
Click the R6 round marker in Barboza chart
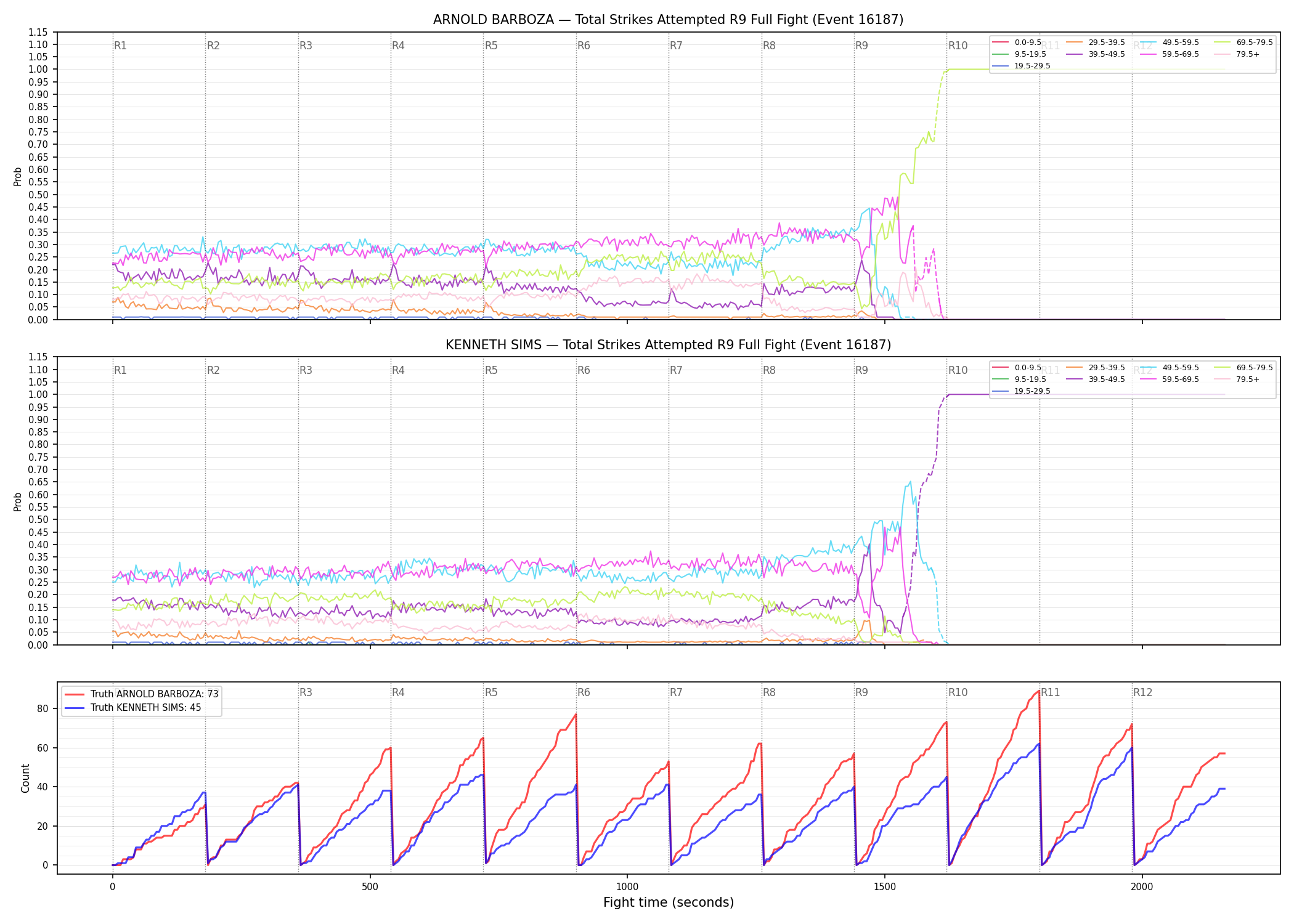pos(584,46)
